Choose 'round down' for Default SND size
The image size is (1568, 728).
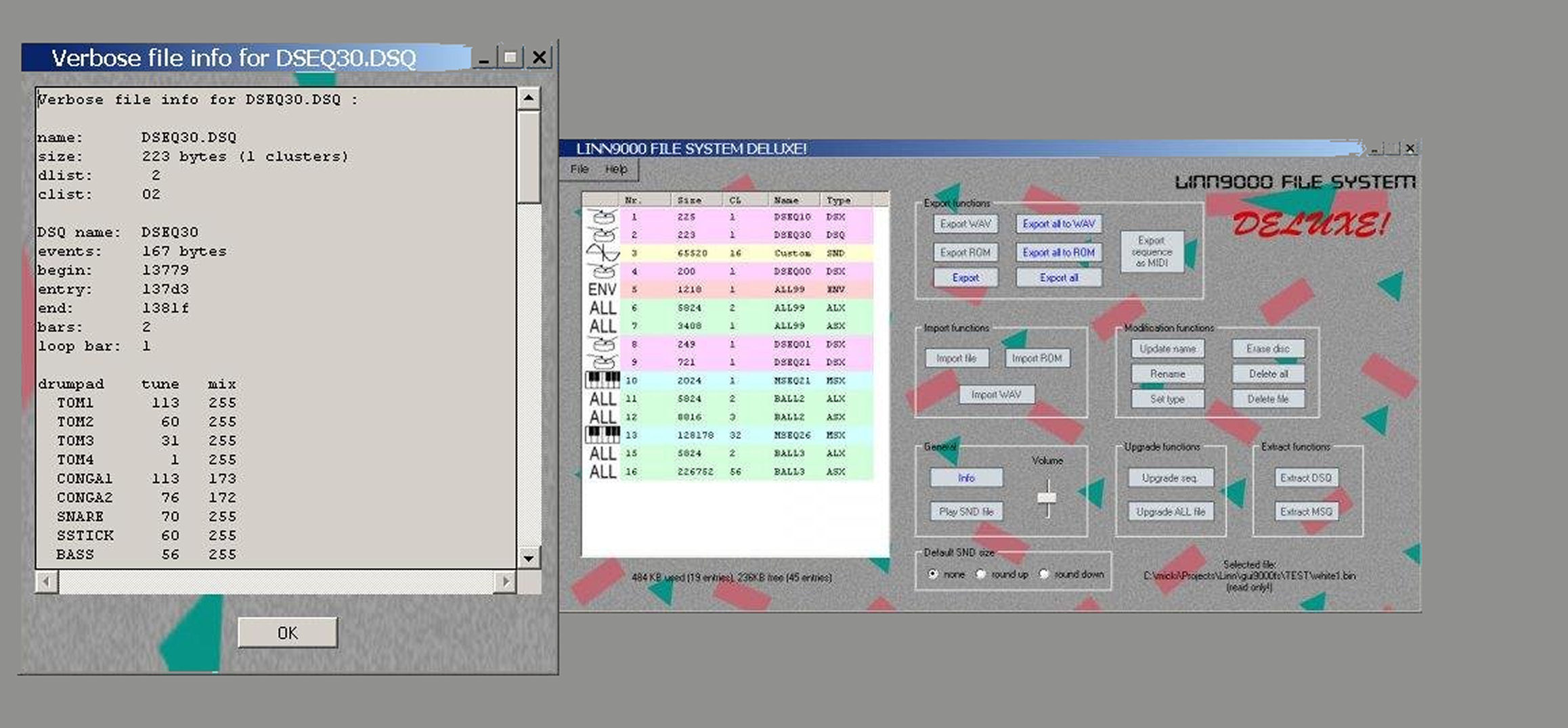click(1044, 574)
